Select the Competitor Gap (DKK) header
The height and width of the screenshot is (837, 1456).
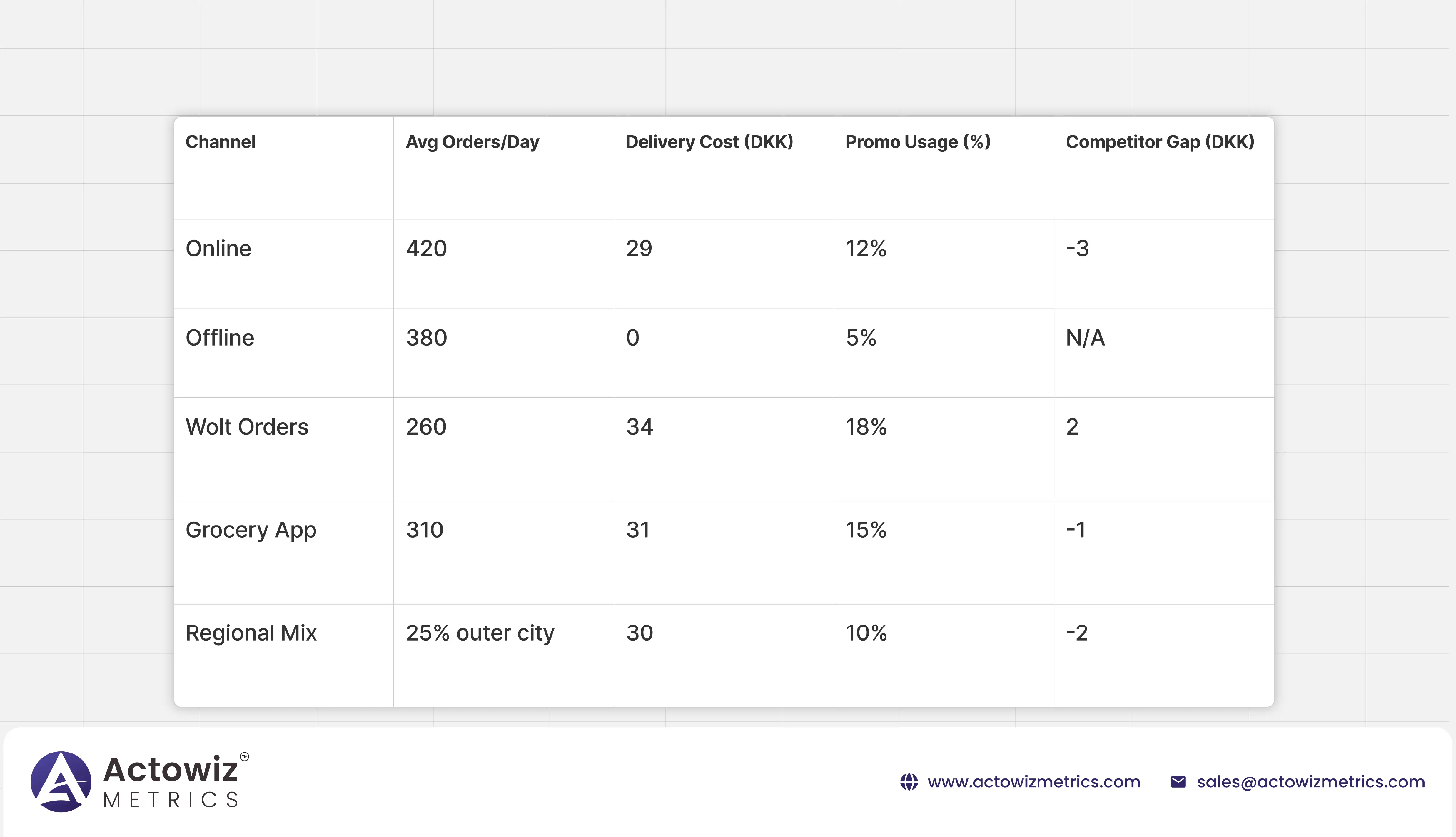point(1160,142)
